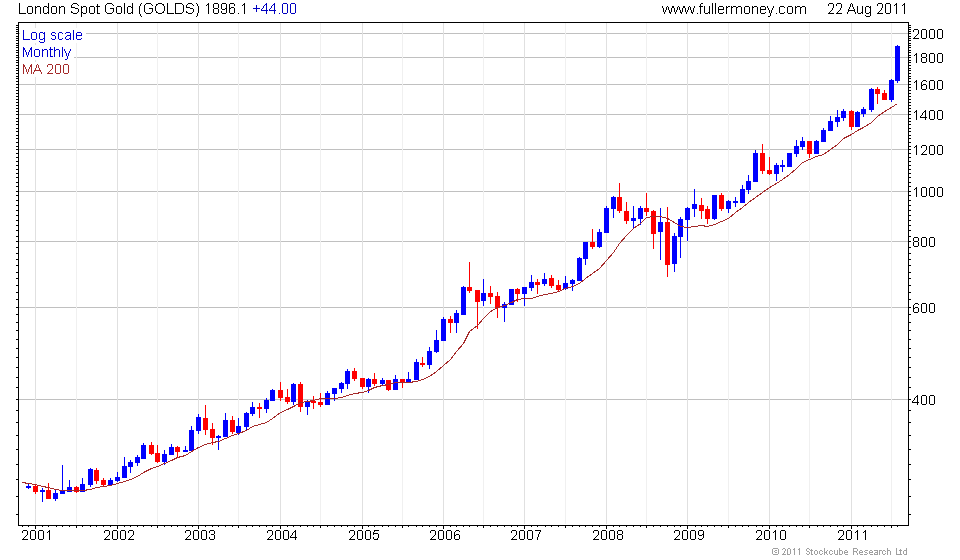Screen dimensions: 960x560
Task: Click the 'Monthly' label
Action: point(47,53)
